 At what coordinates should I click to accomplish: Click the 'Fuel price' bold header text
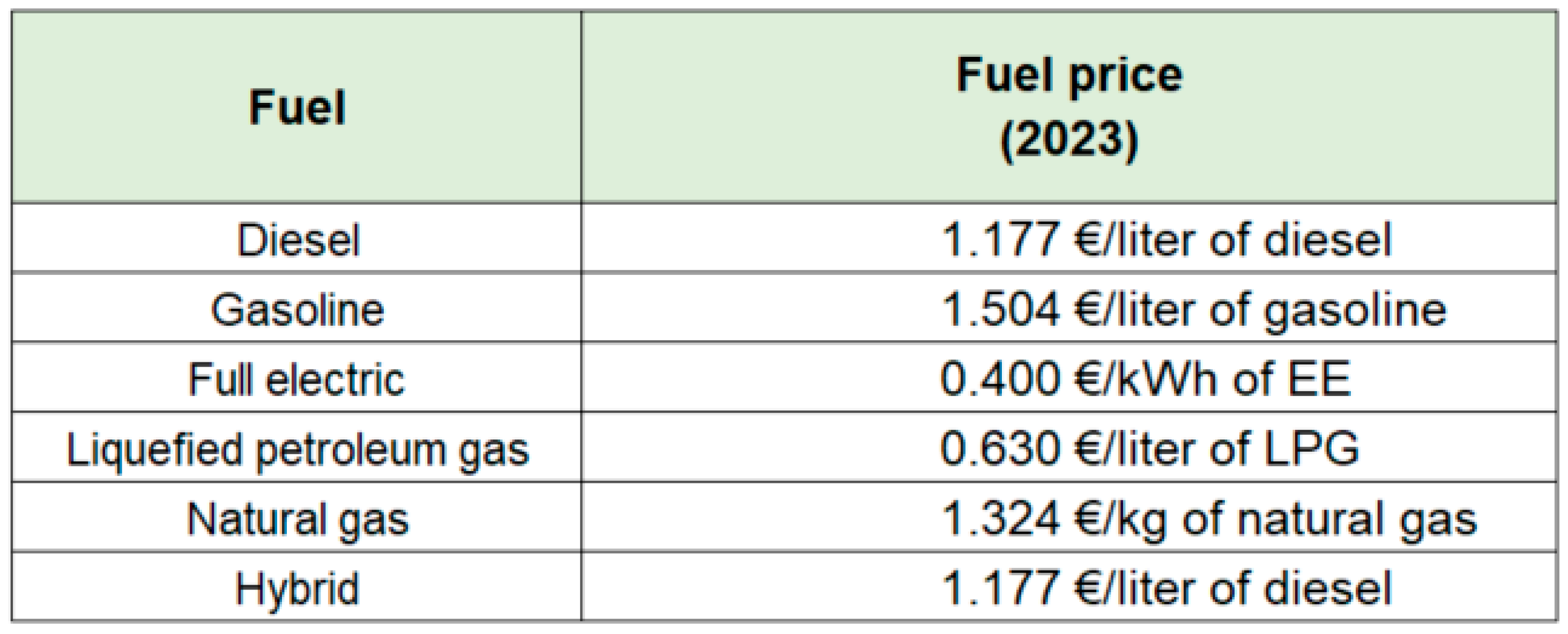(x=1069, y=76)
